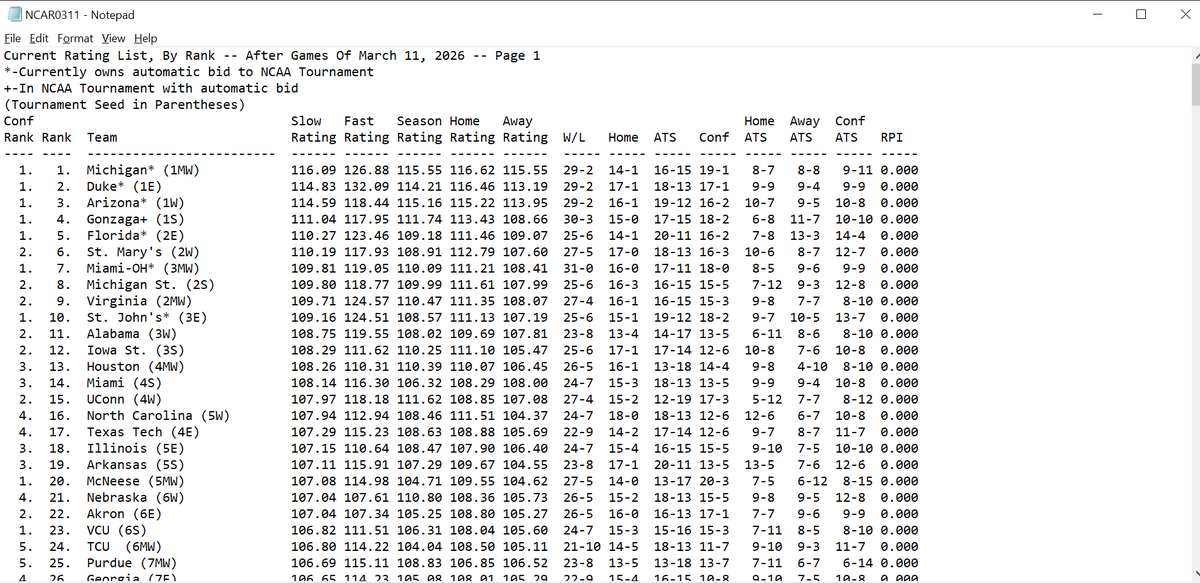The height and width of the screenshot is (583, 1200).
Task: Click the line '(Tournament Seed in Parentheses)'
Action: [x=125, y=105]
